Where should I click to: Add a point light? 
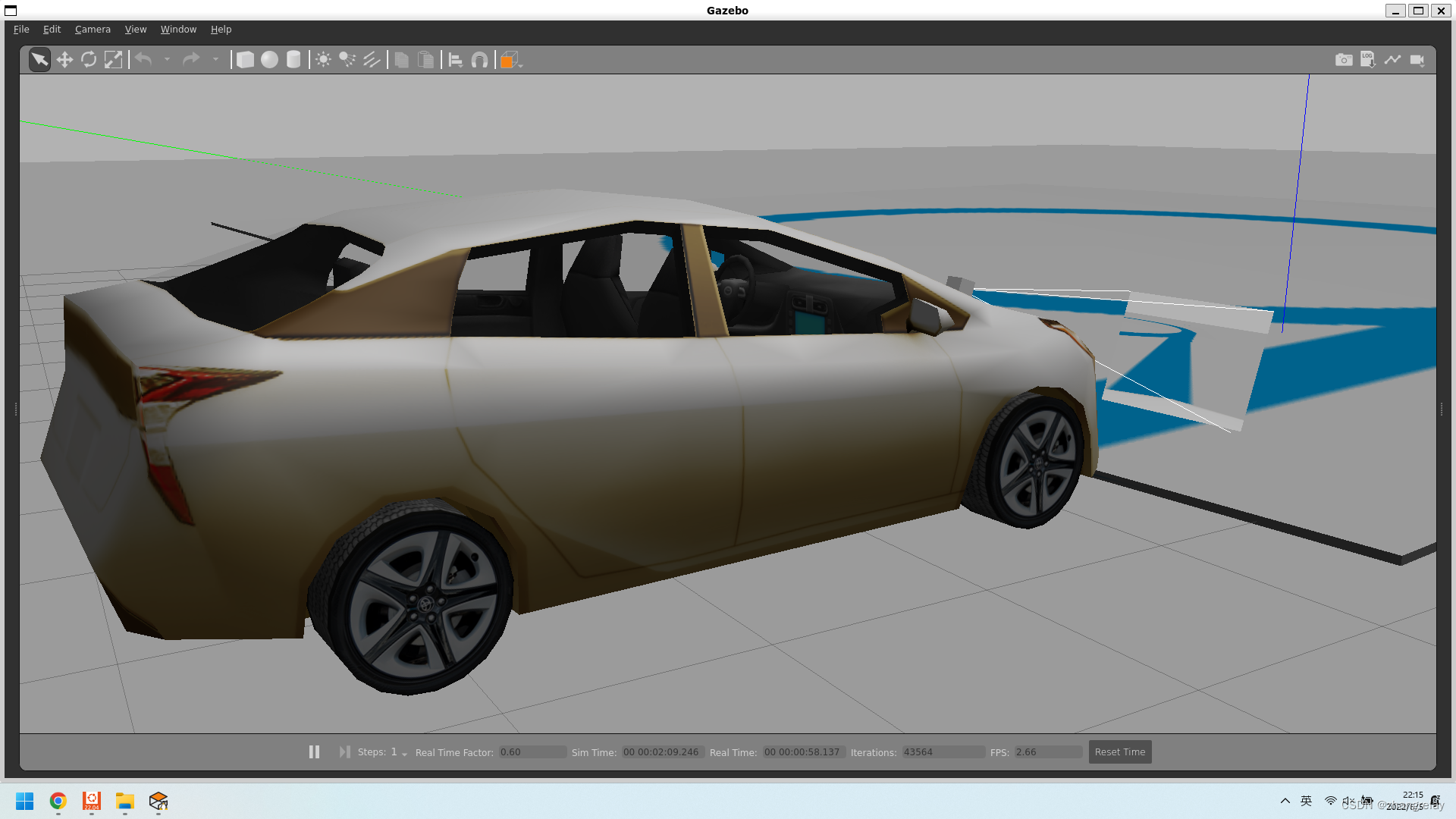pyautogui.click(x=323, y=60)
